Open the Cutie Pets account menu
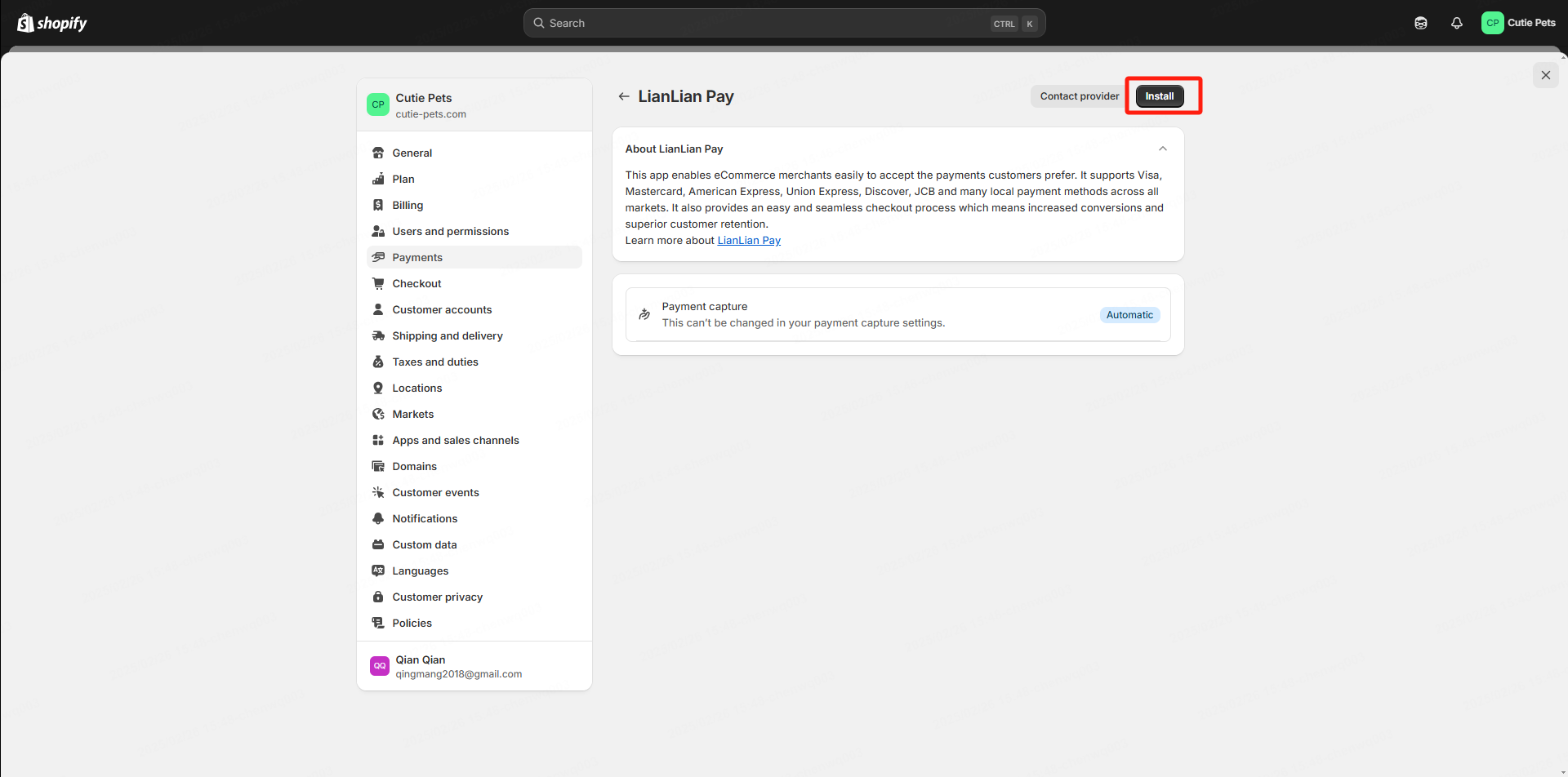Image resolution: width=1568 pixels, height=777 pixels. [x=1519, y=23]
